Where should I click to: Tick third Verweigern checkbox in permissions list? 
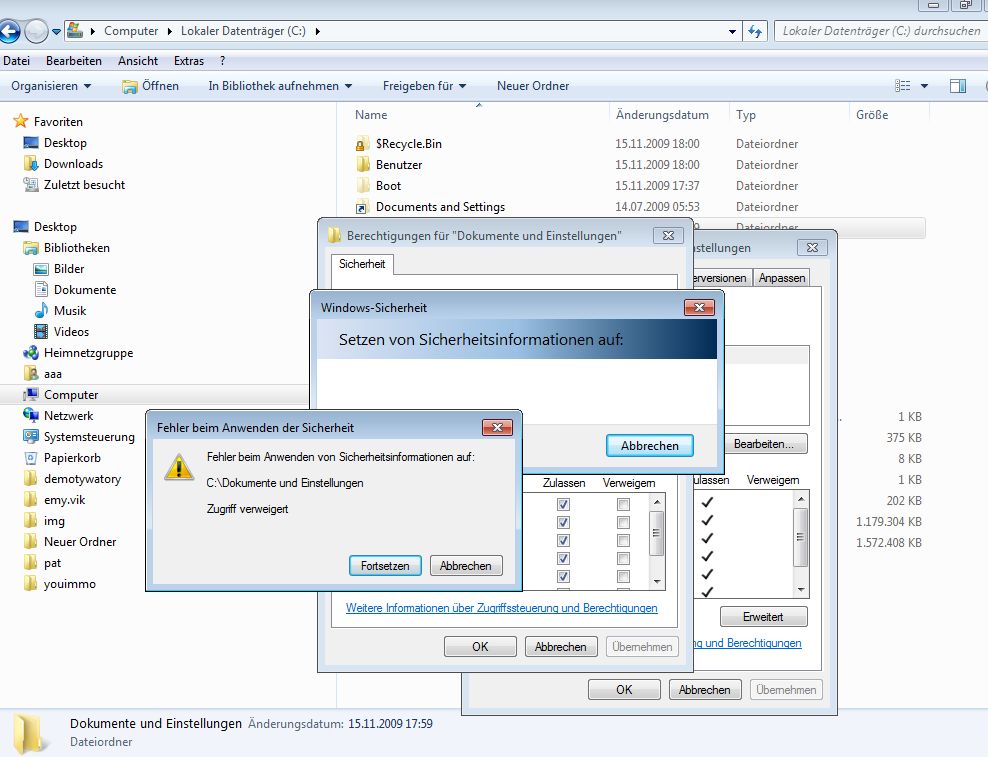point(623,540)
